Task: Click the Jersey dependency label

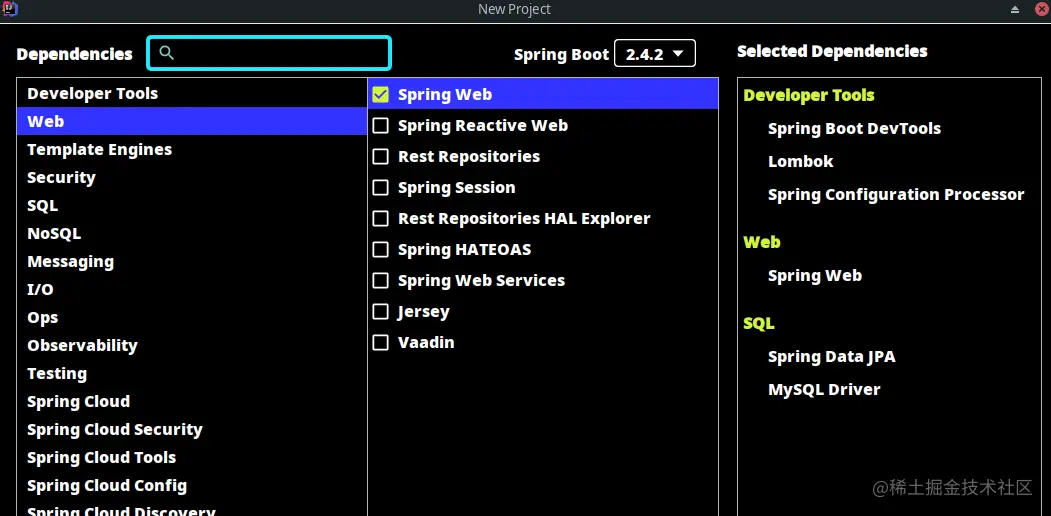Action: pyautogui.click(x=423, y=312)
